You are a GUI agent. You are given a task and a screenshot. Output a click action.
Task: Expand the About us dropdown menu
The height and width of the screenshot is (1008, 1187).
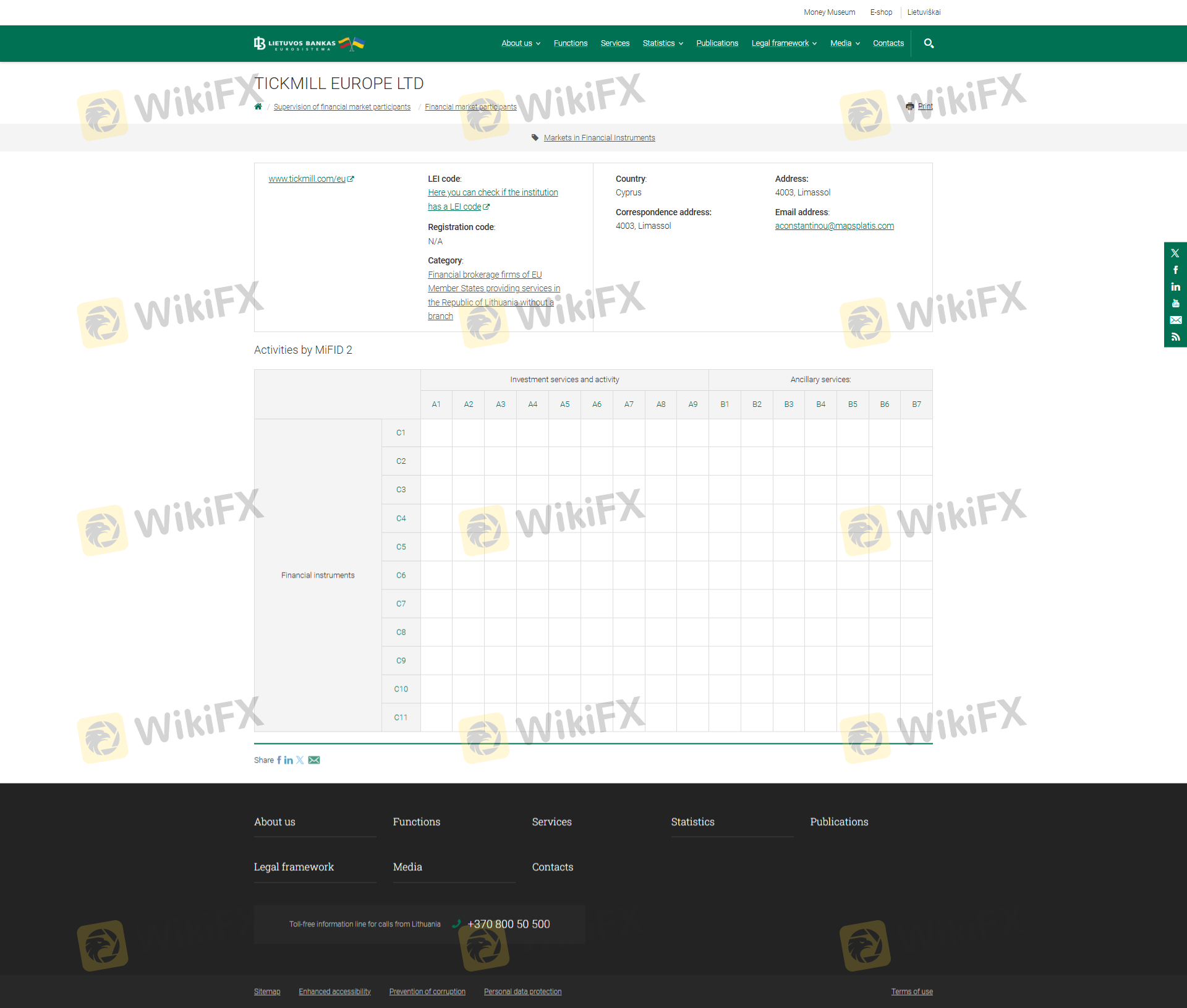click(521, 43)
